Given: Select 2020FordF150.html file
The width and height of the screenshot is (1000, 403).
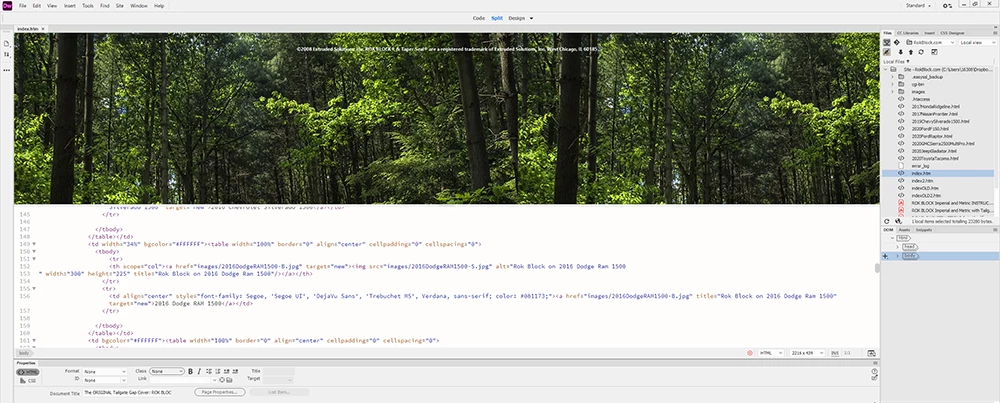Looking at the screenshot, I should point(930,129).
